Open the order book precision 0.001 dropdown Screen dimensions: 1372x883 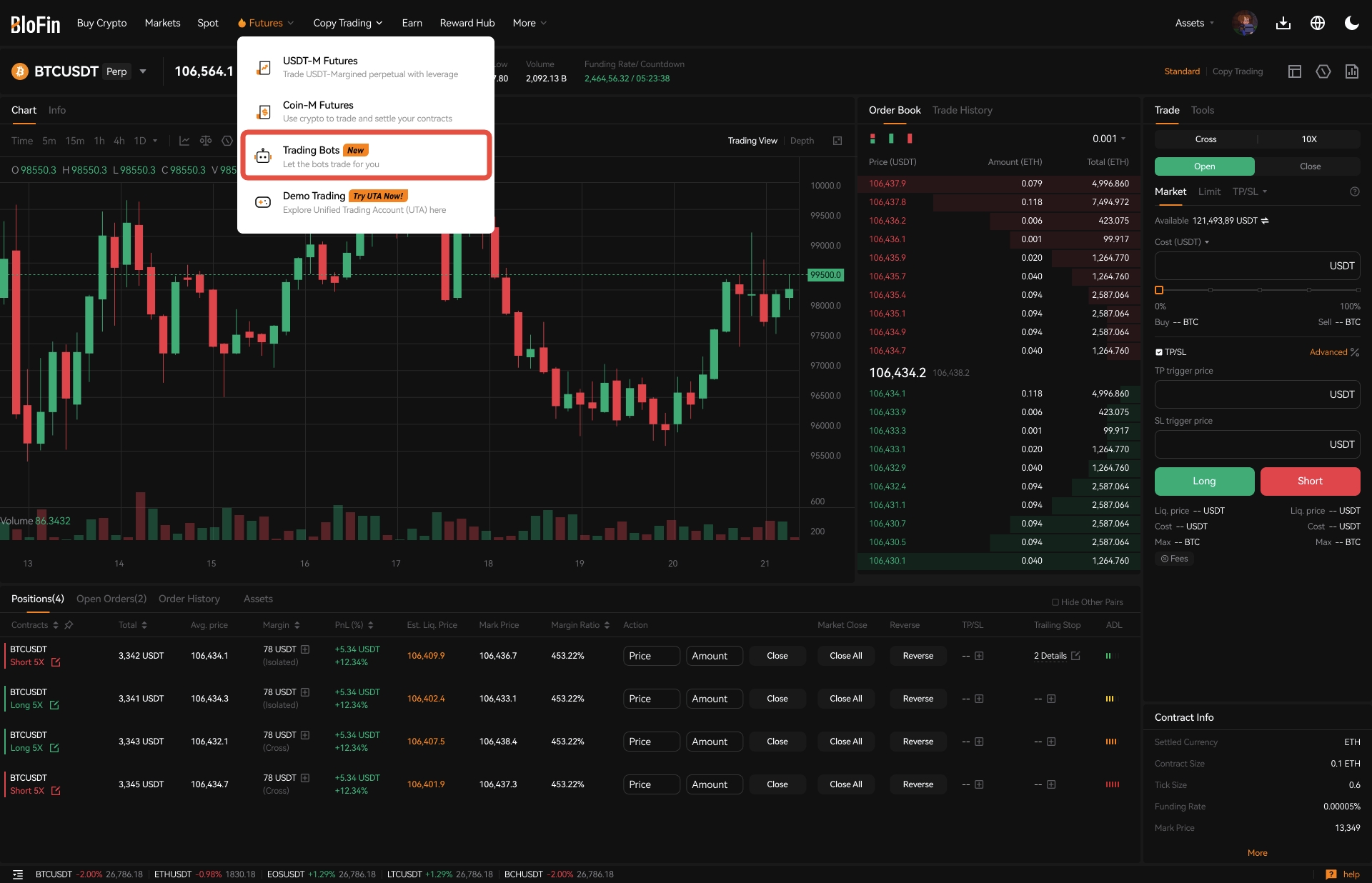coord(1108,139)
